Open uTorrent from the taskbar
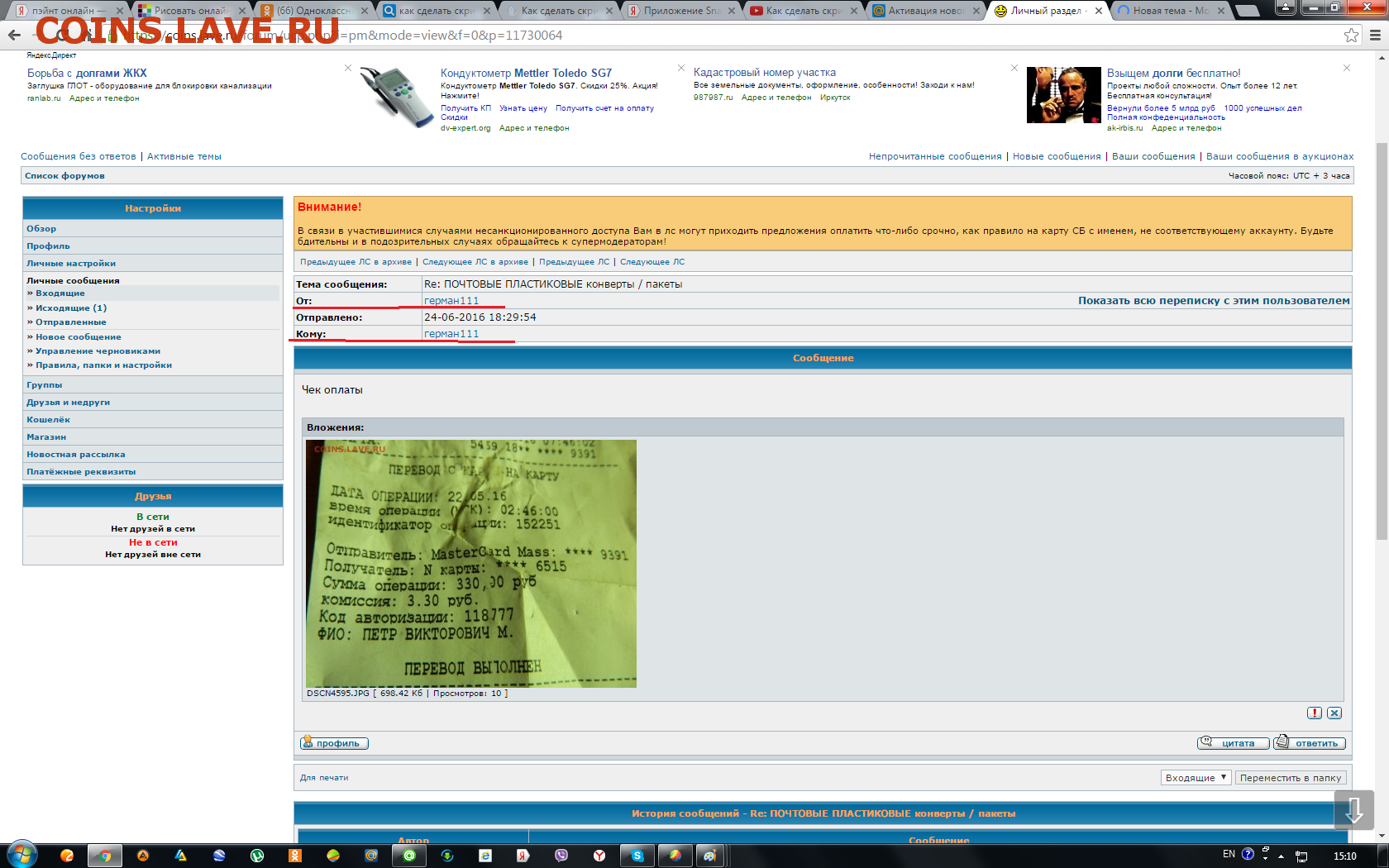Viewport: 1389px width, 868px height. (x=257, y=856)
